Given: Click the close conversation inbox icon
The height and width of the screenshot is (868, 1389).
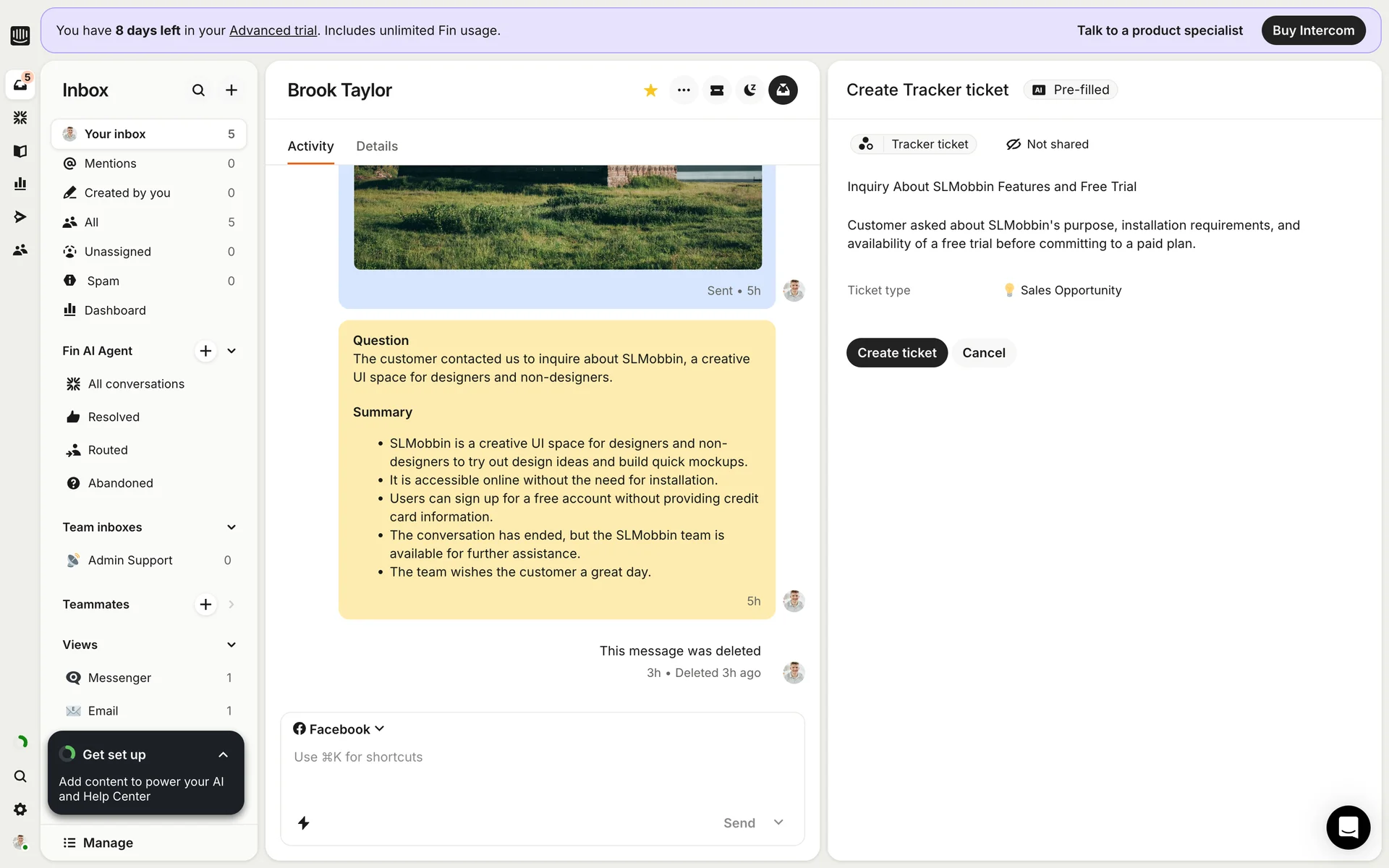Looking at the screenshot, I should pyautogui.click(x=783, y=90).
